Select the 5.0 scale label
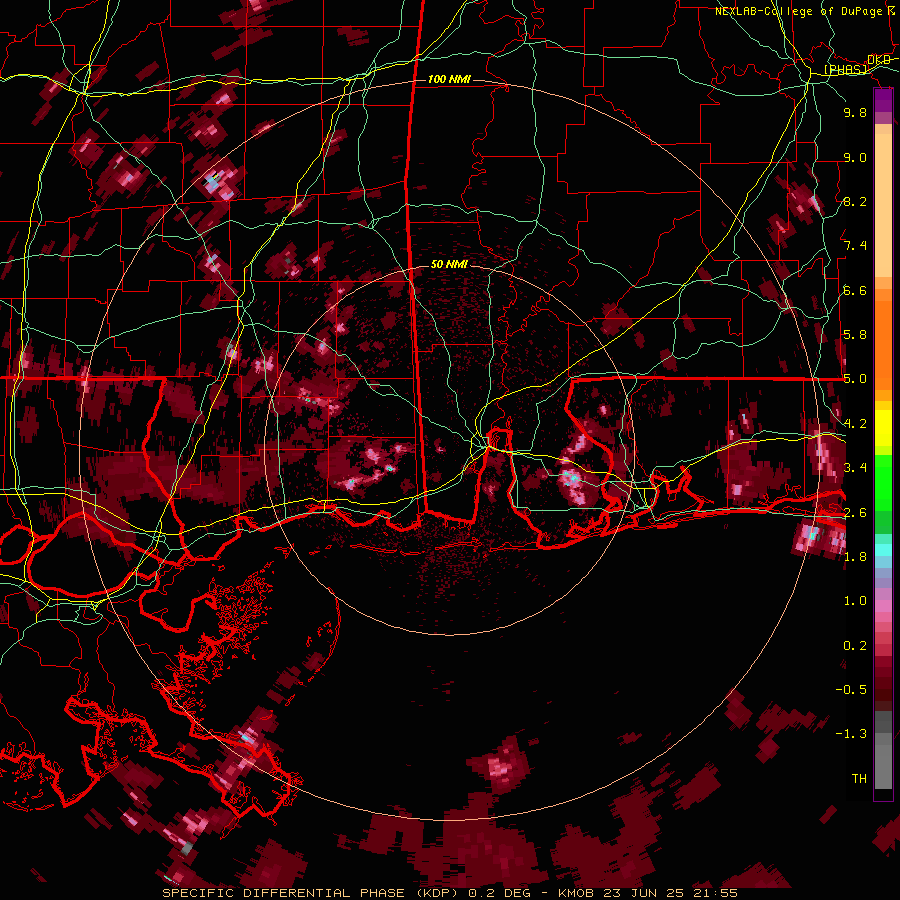Screen dimensions: 900x900 855,379
